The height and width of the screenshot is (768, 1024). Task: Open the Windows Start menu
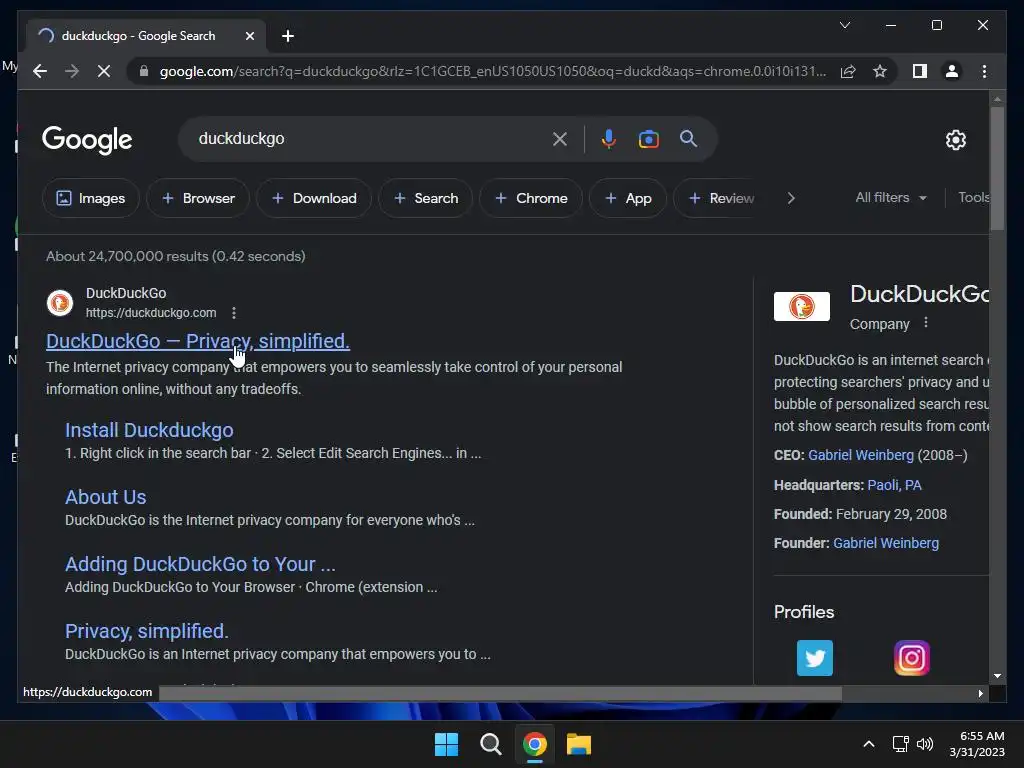click(447, 744)
